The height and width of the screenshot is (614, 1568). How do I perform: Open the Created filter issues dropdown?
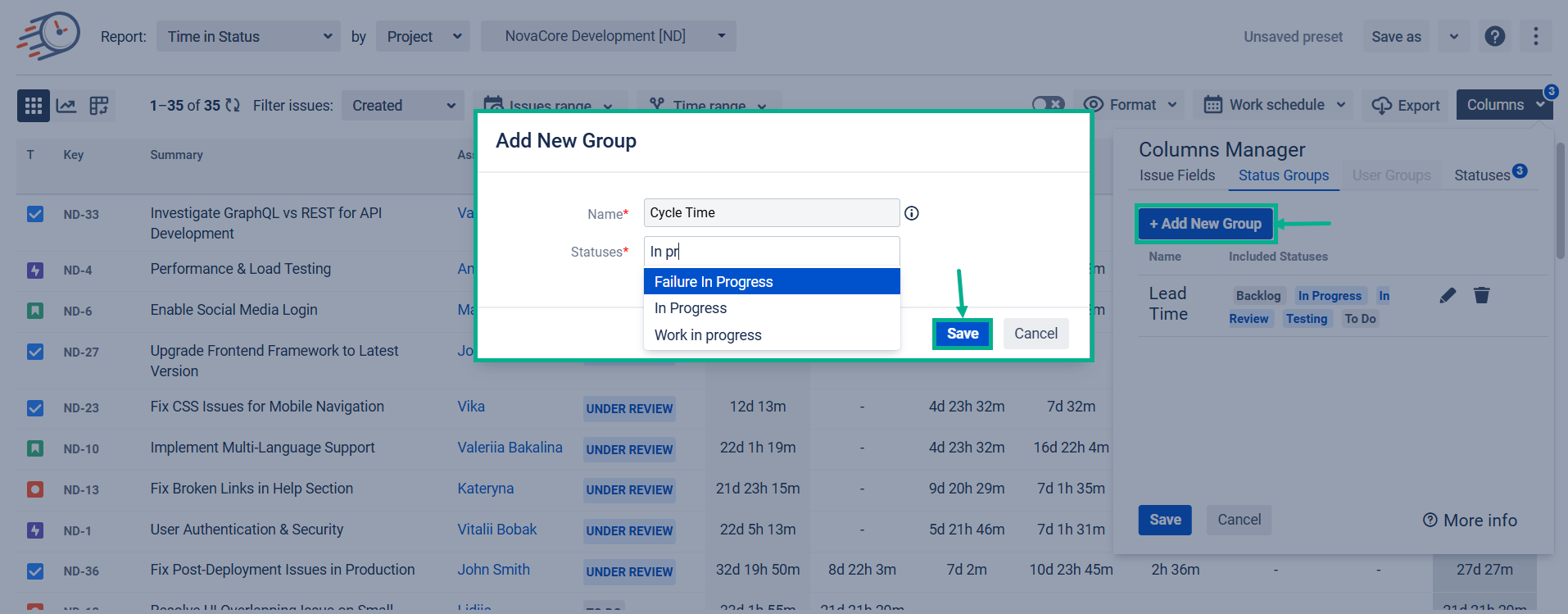tap(402, 106)
